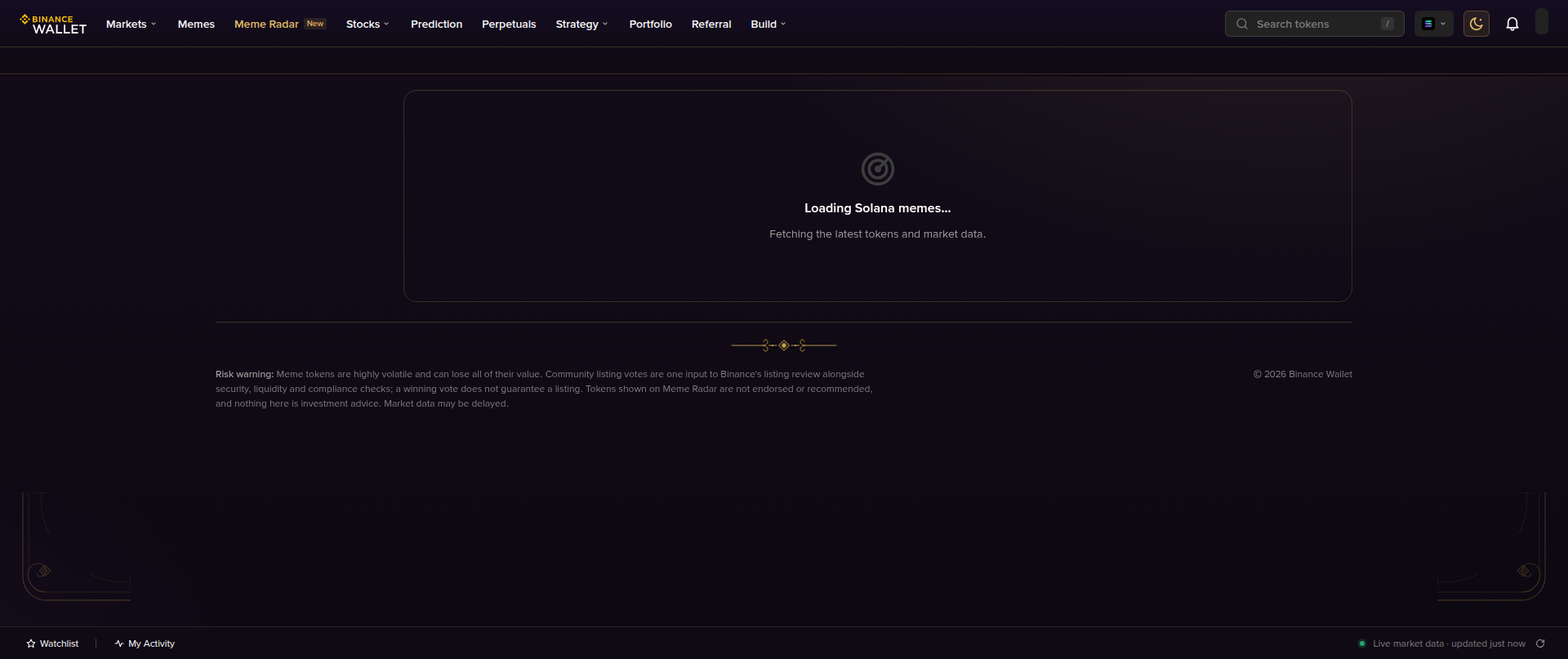
Task: Open the Prediction page
Action: (436, 24)
